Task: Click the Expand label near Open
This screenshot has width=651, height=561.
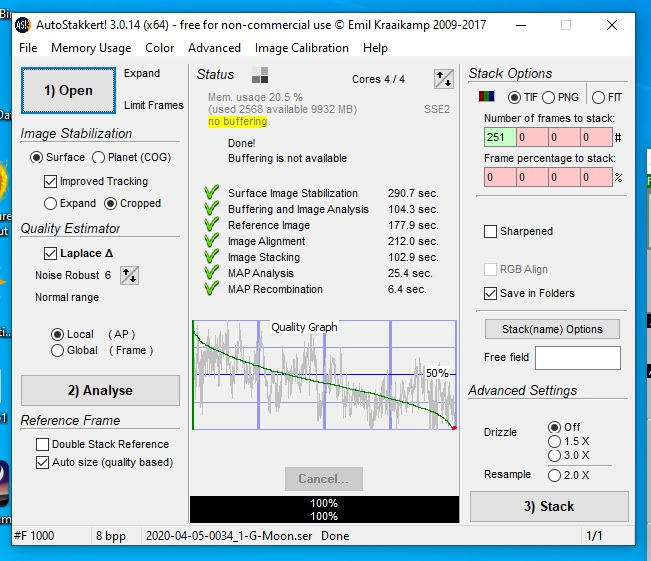Action: [142, 73]
